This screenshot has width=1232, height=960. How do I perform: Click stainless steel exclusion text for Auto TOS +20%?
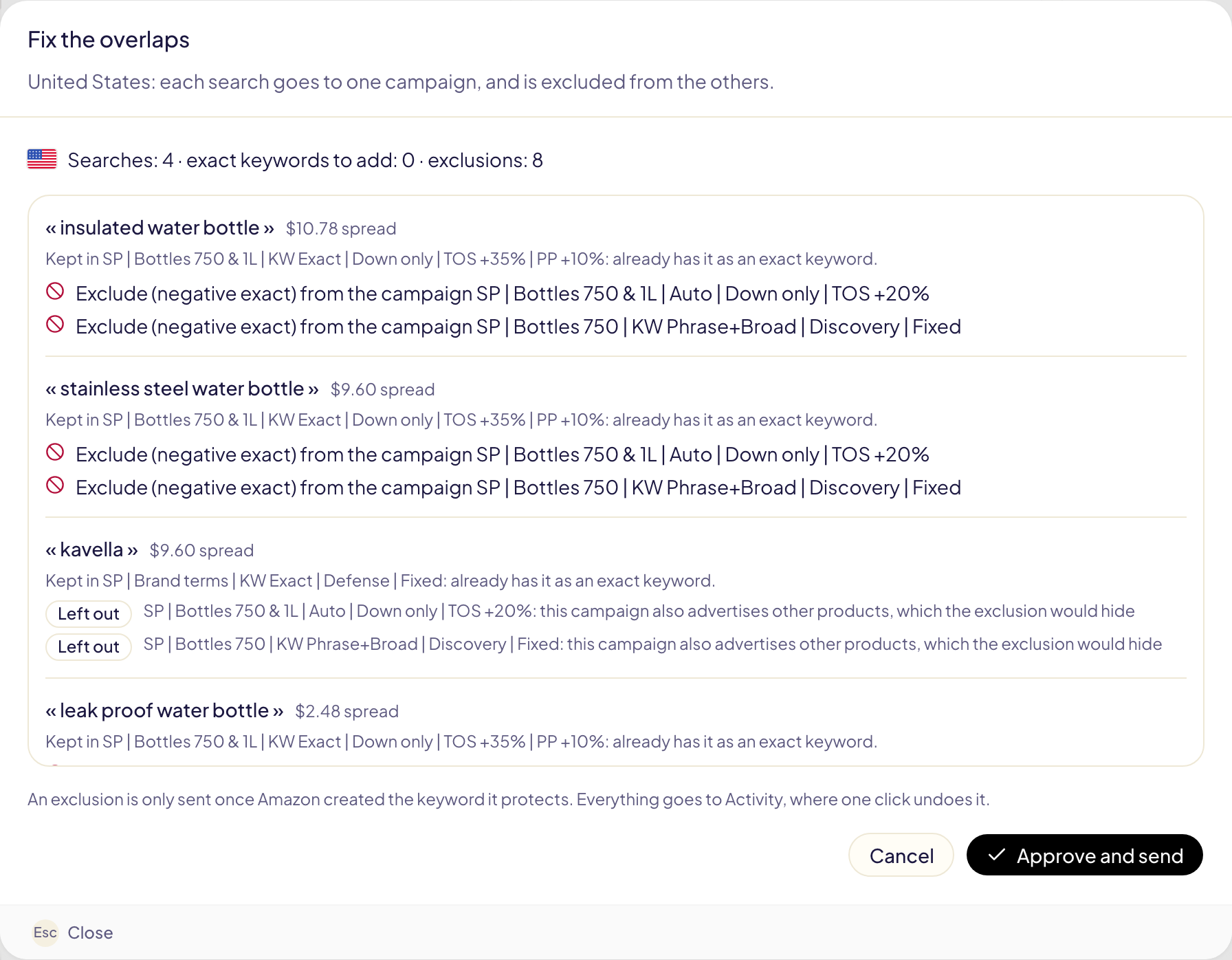(503, 455)
